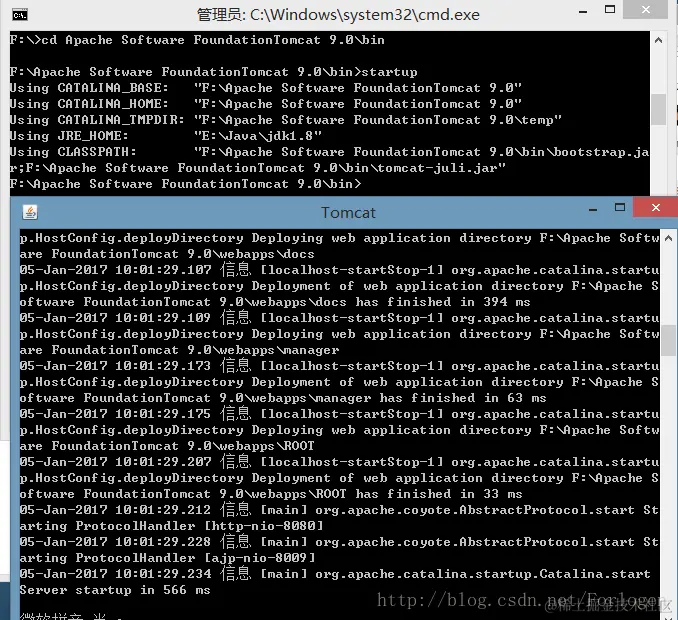Click the 'FoundationTomcat 9.0\webapps\manager' path line

pyautogui.click(x=179, y=350)
